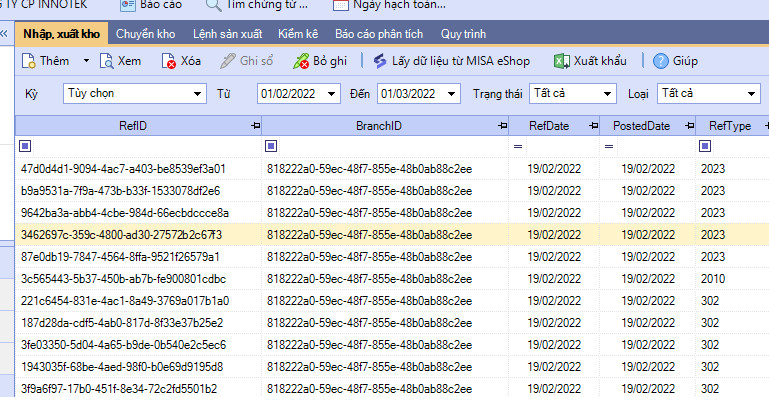
Task: Sort by BranchID column header
Action: point(379,126)
